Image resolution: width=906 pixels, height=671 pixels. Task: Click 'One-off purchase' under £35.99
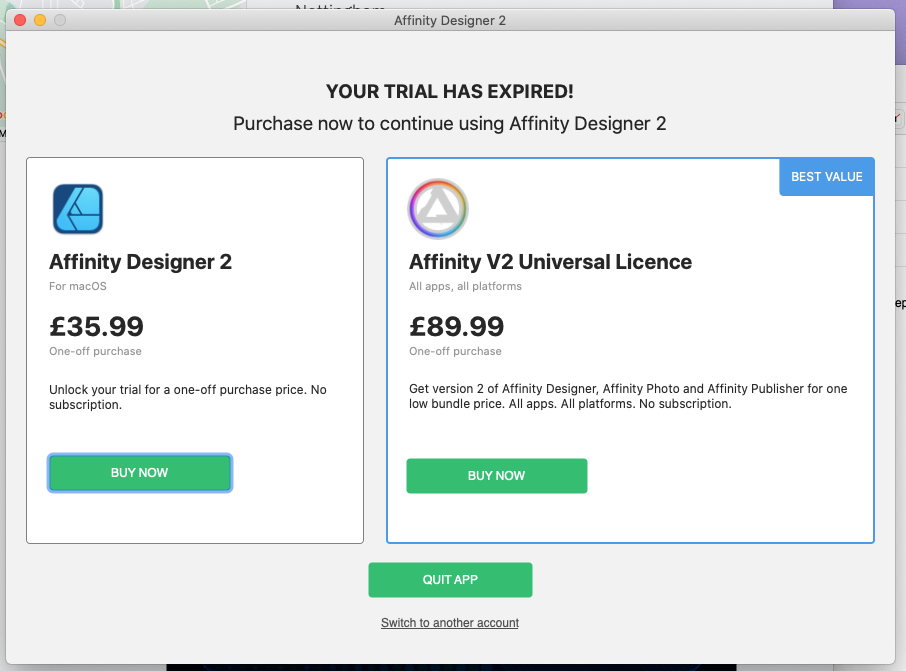click(x=95, y=351)
